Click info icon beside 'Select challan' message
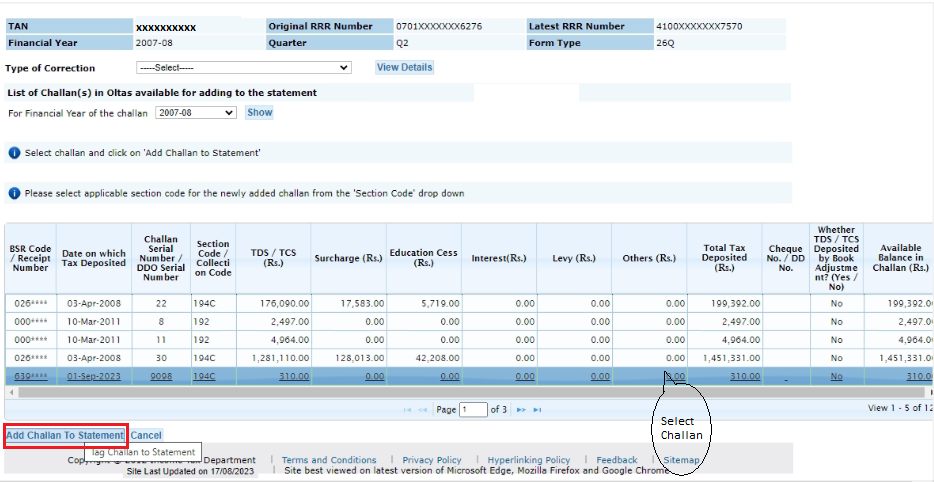The height and width of the screenshot is (482, 934). tap(14, 153)
